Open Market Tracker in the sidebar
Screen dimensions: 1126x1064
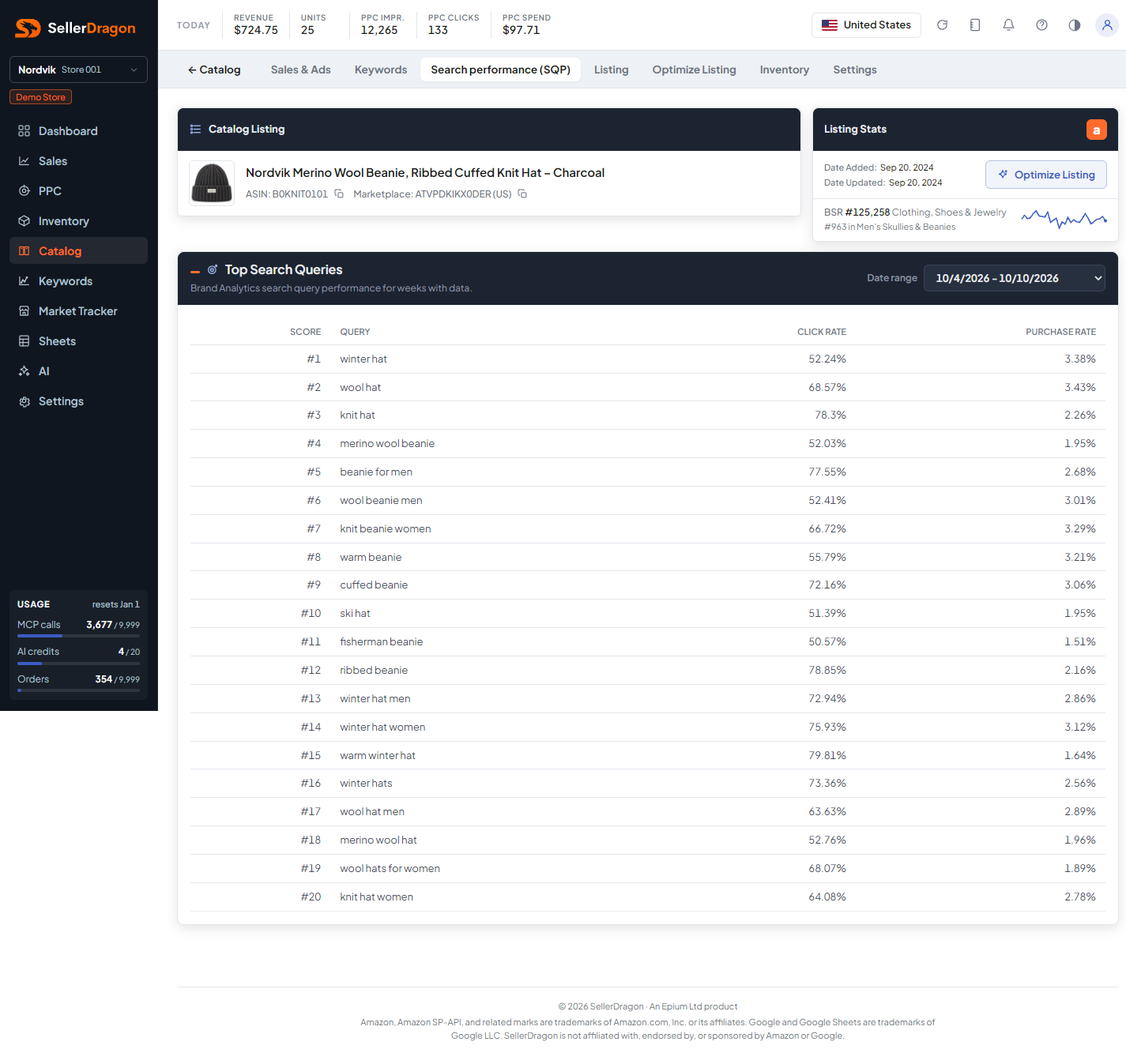point(78,311)
